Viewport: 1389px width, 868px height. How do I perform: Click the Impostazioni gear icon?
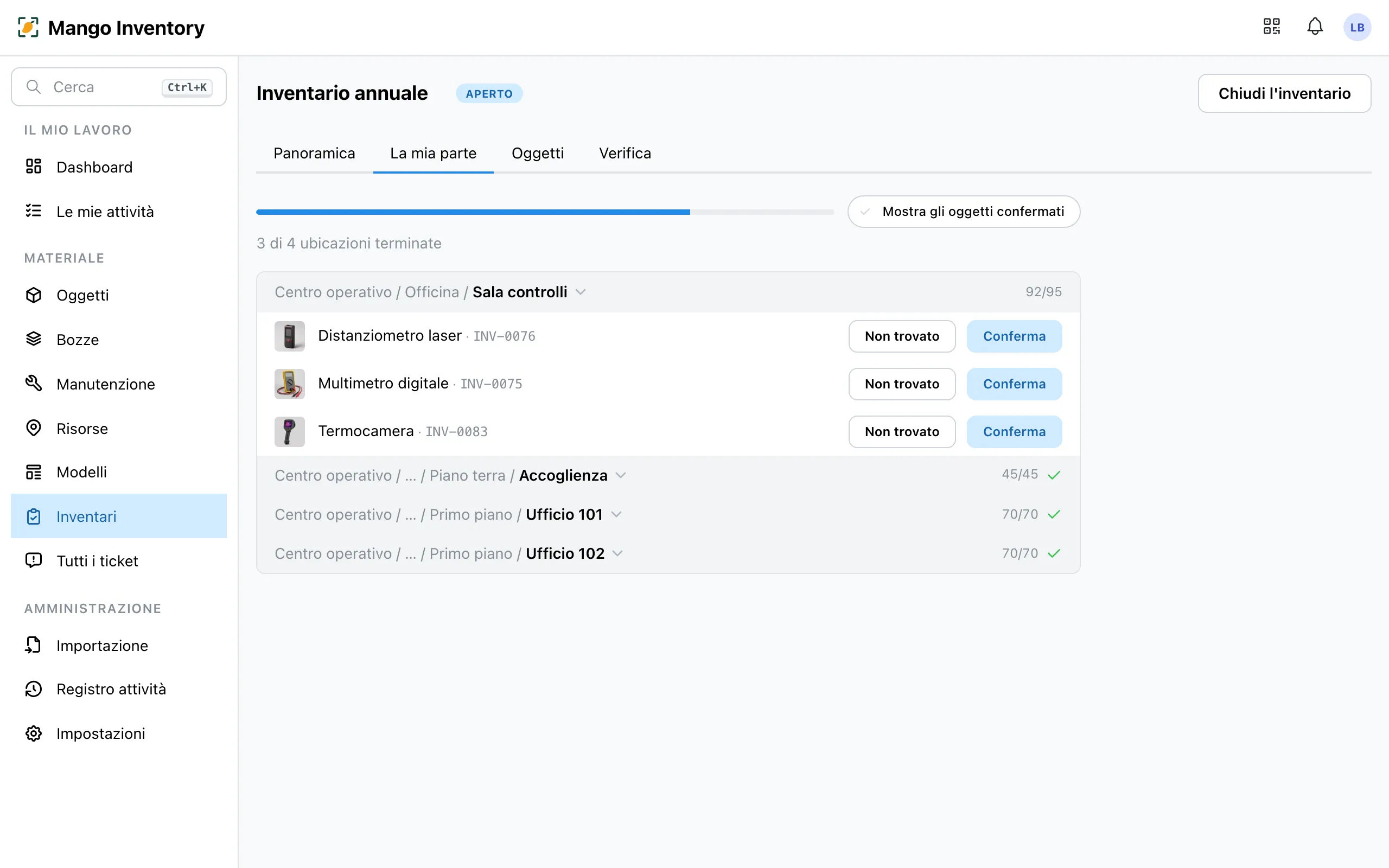click(x=34, y=733)
